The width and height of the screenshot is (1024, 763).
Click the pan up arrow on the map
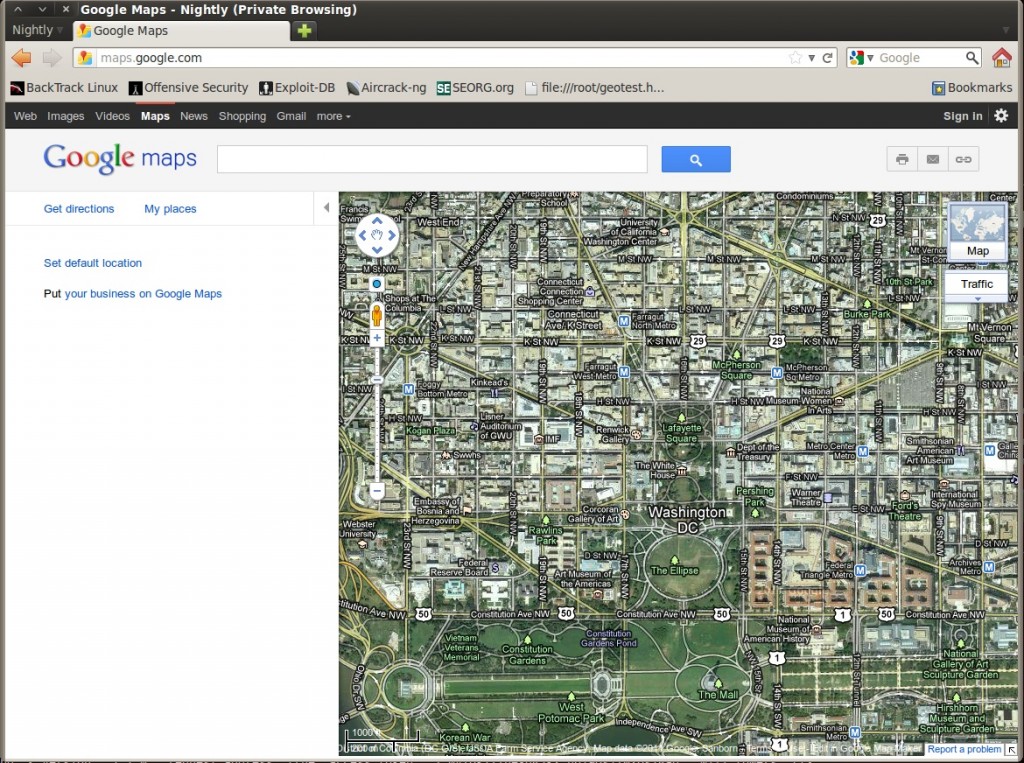pos(376,221)
